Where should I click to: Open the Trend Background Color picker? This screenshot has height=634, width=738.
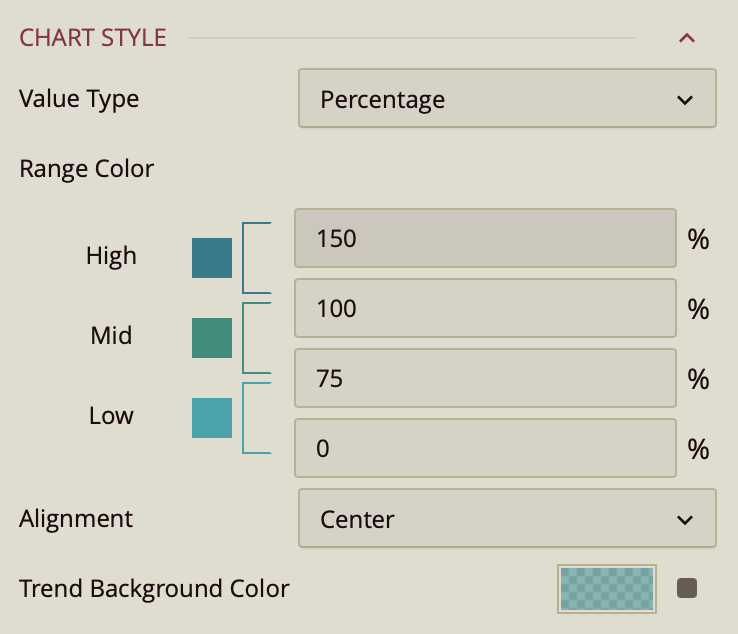pos(607,588)
